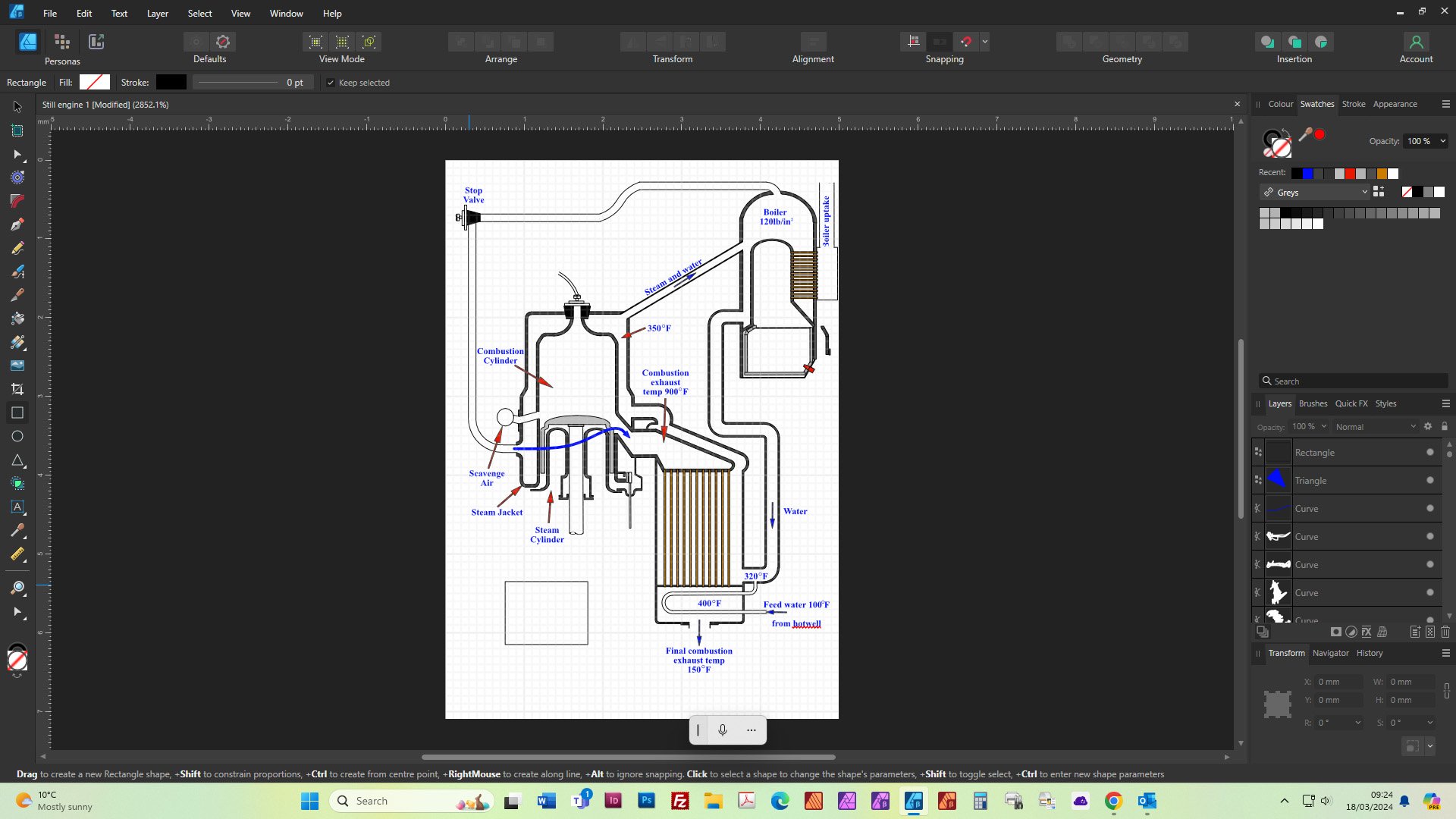Image resolution: width=1456 pixels, height=819 pixels.
Task: Pick the blue recent colour swatch
Action: (x=1307, y=174)
